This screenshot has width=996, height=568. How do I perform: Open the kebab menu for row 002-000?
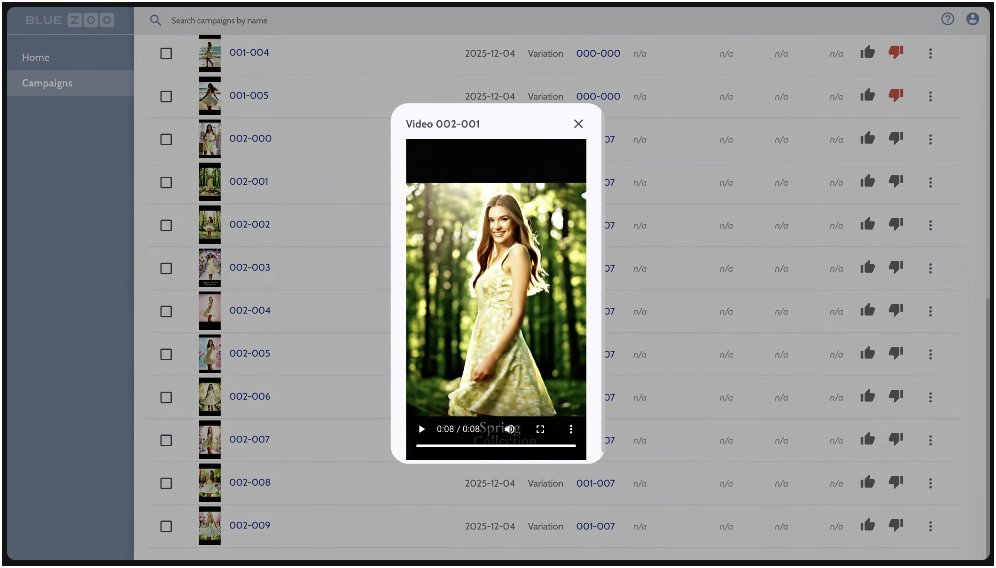[930, 139]
